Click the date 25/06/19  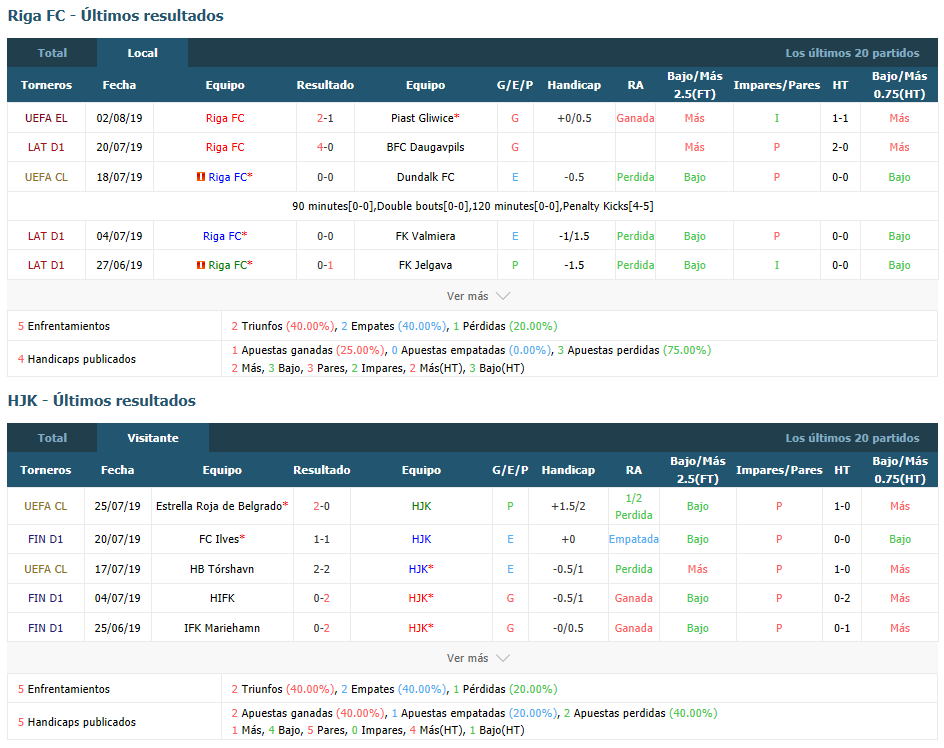(x=117, y=628)
